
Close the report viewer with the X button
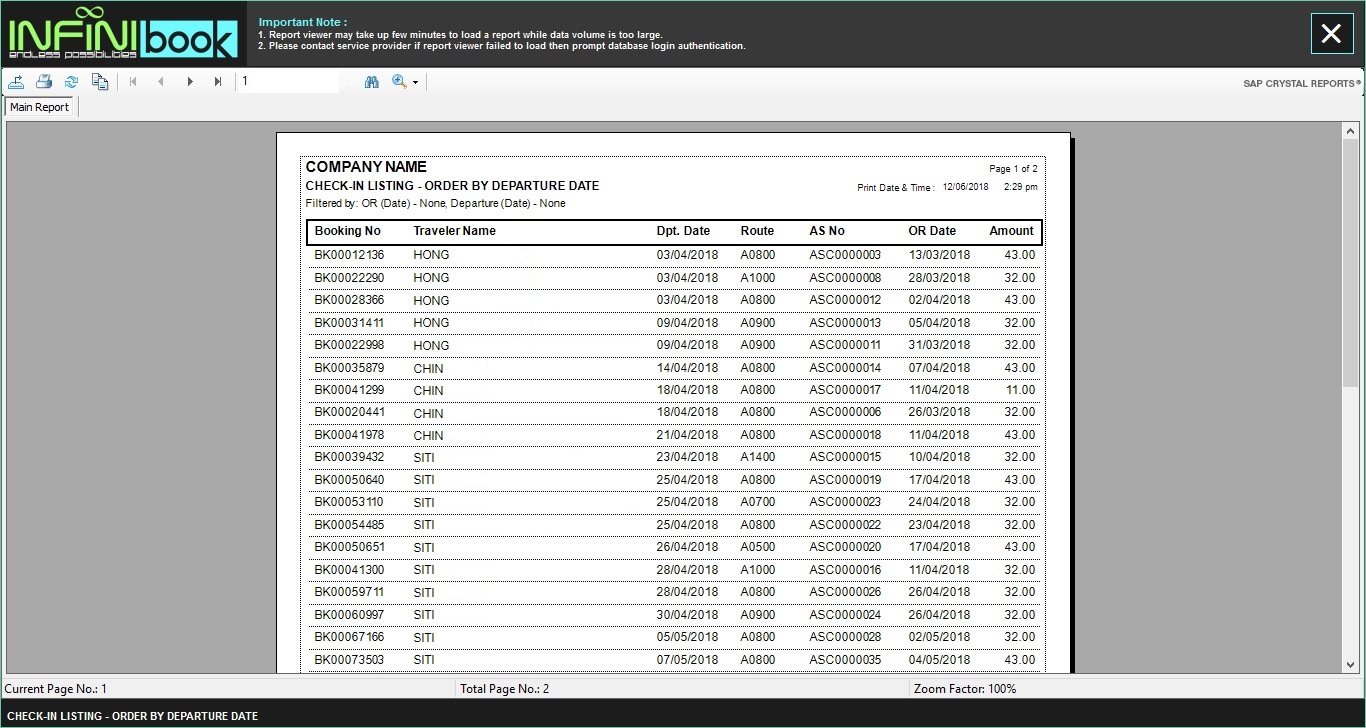click(1331, 34)
